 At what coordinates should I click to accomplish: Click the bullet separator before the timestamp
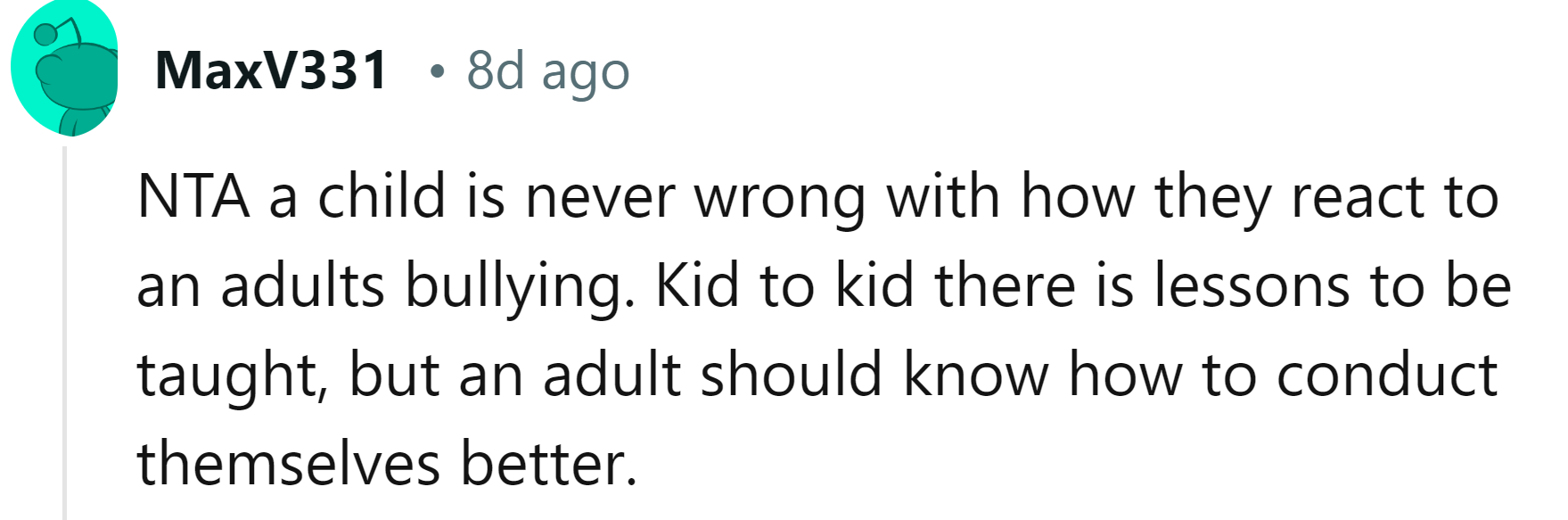pos(436,70)
